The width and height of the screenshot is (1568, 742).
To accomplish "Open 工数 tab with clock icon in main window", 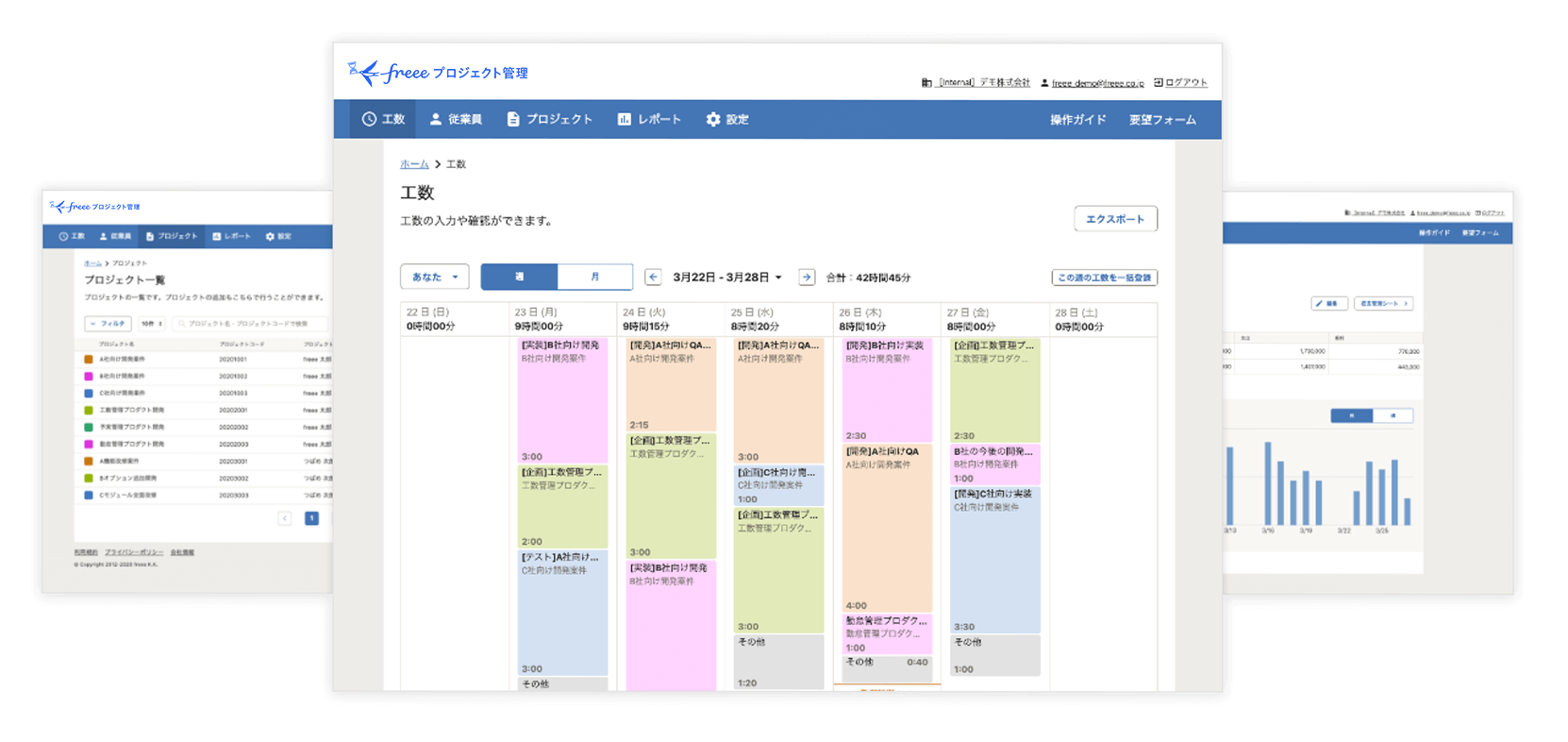I will (x=383, y=120).
